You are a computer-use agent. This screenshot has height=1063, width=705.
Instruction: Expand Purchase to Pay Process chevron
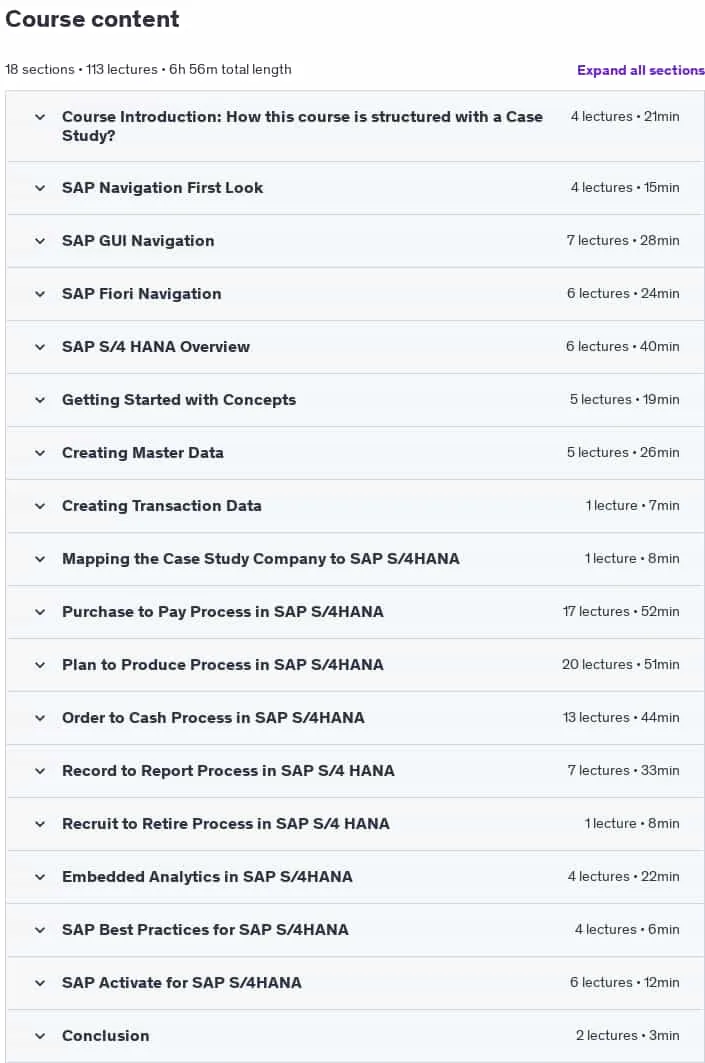40,611
